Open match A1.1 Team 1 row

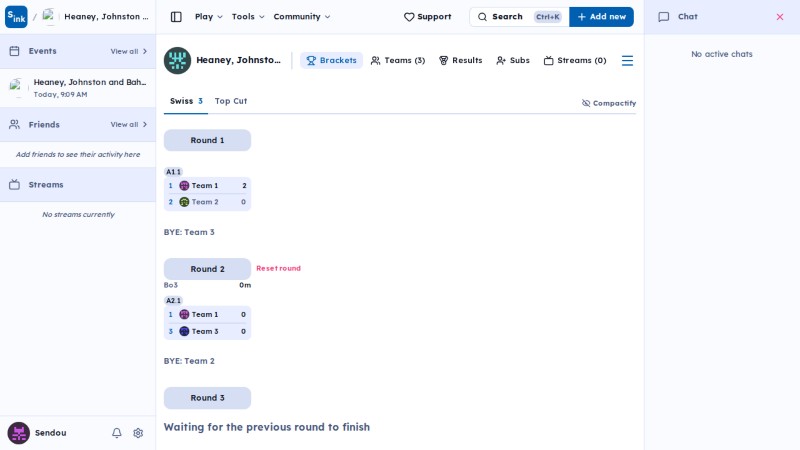(207, 186)
